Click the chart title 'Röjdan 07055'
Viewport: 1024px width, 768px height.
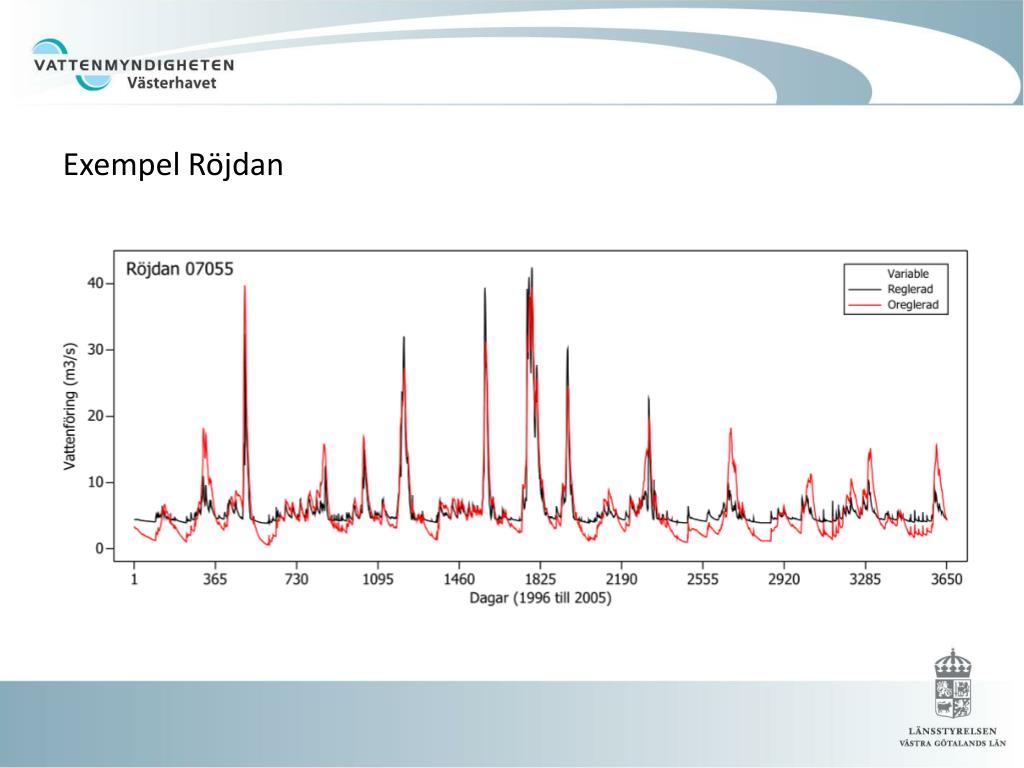(x=180, y=269)
